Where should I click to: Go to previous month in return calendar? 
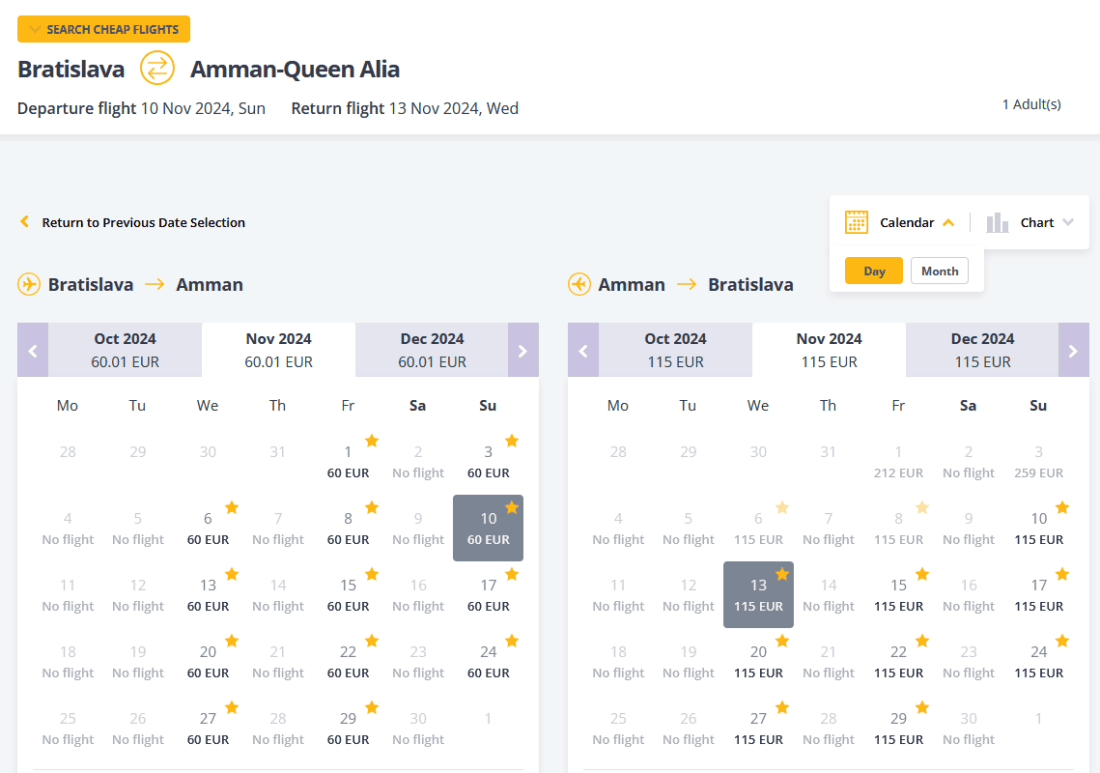pos(583,350)
